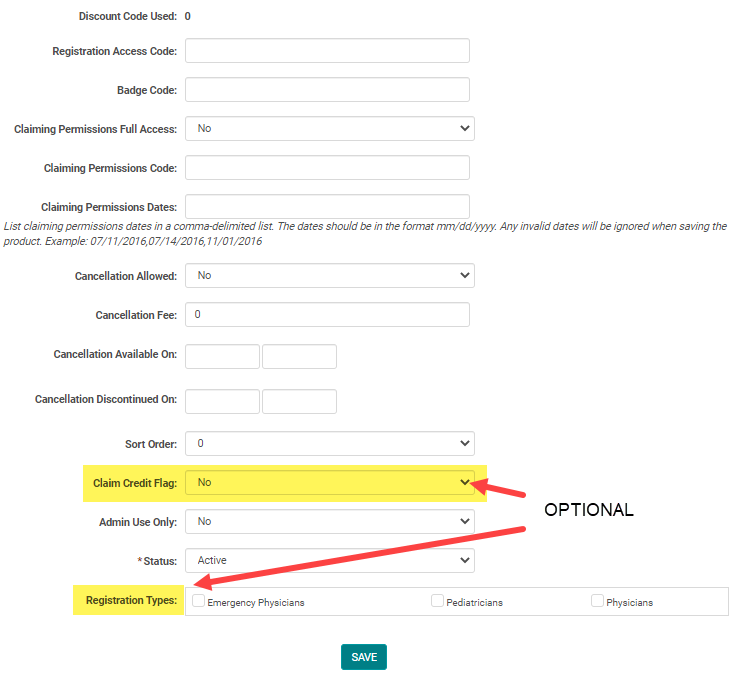Viewport: 730px width, 679px height.
Task: Focus the Cancellation Fee input
Action: (327, 314)
